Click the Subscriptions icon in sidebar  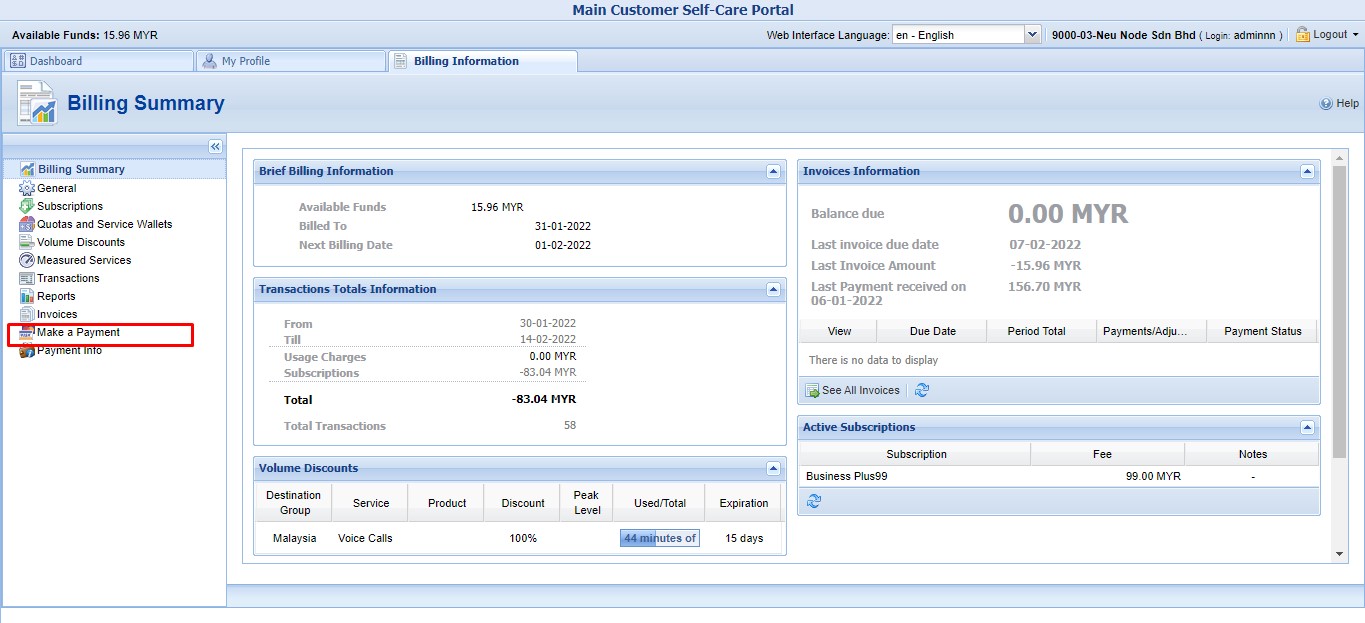tap(27, 206)
